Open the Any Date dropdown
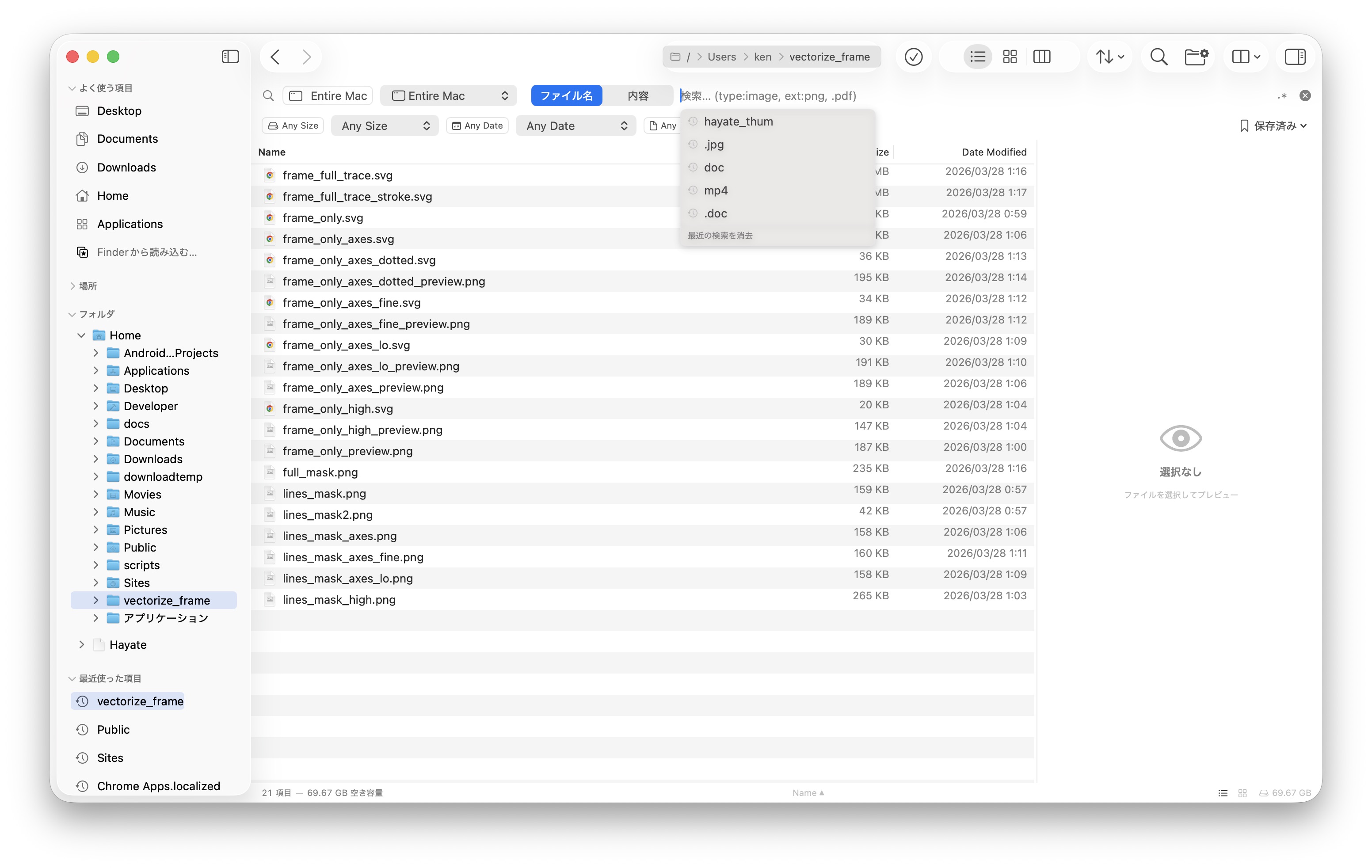 (x=575, y=126)
